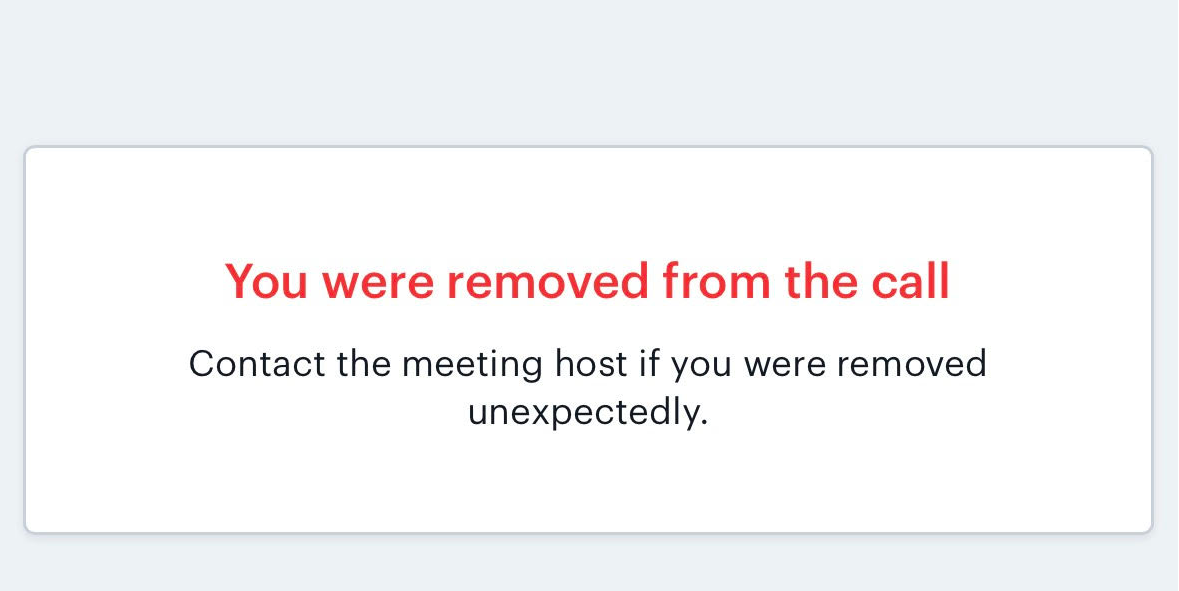This screenshot has height=591, width=1179.
Task: Click the word "were" in the red heading
Action: [x=378, y=282]
